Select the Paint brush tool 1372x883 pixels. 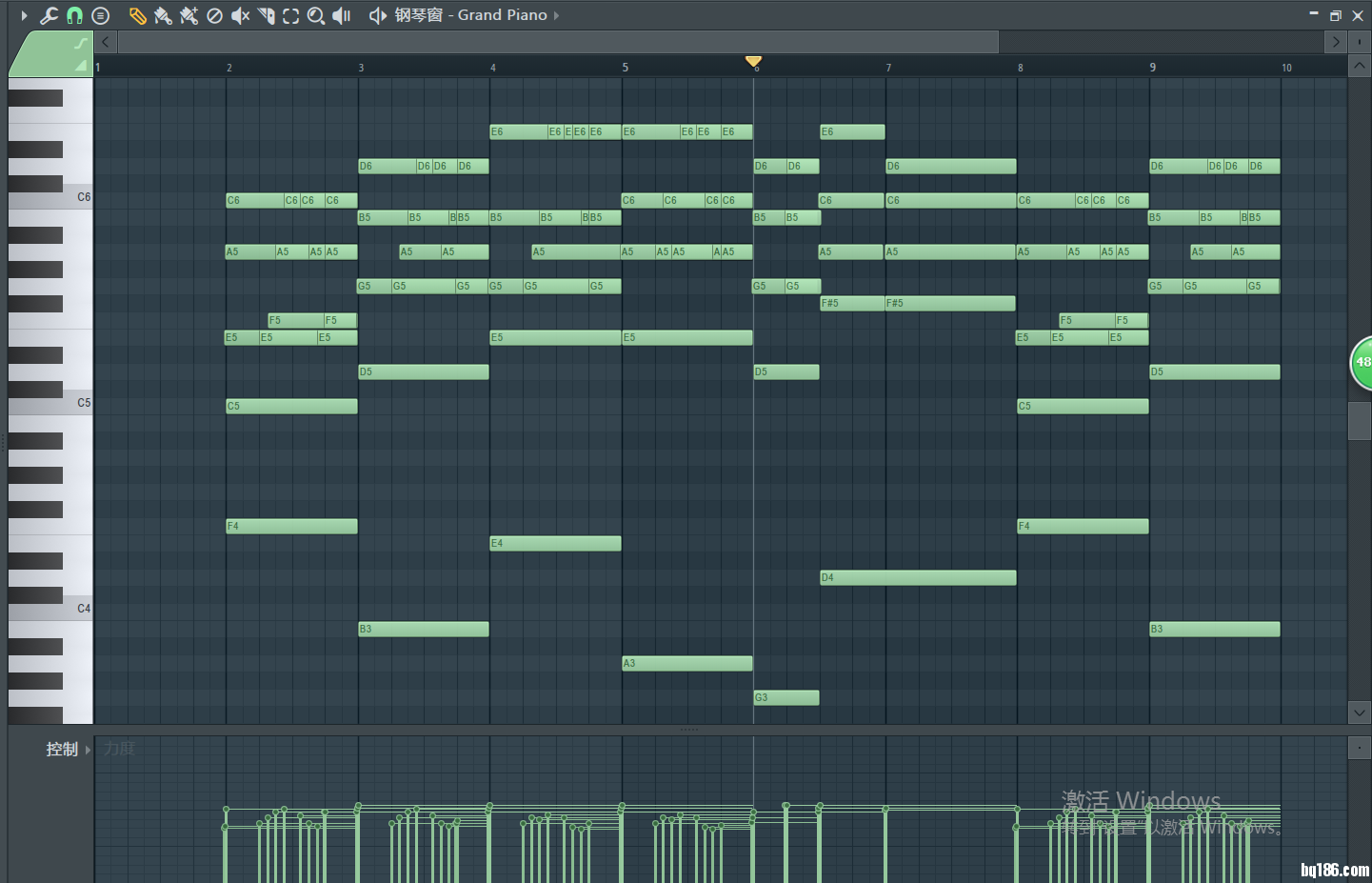click(163, 15)
